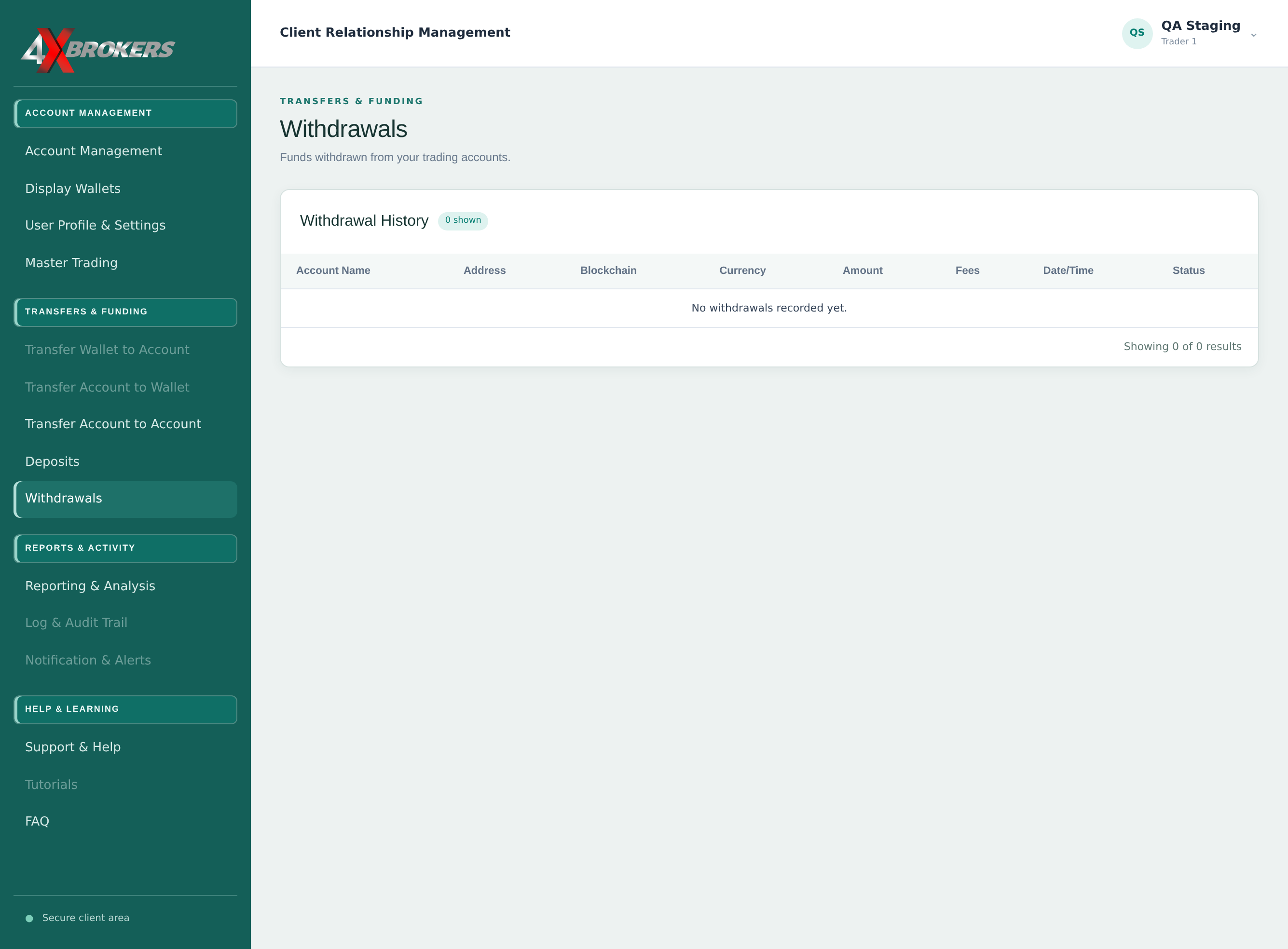
Task: Click the Amount column header
Action: tap(862, 271)
